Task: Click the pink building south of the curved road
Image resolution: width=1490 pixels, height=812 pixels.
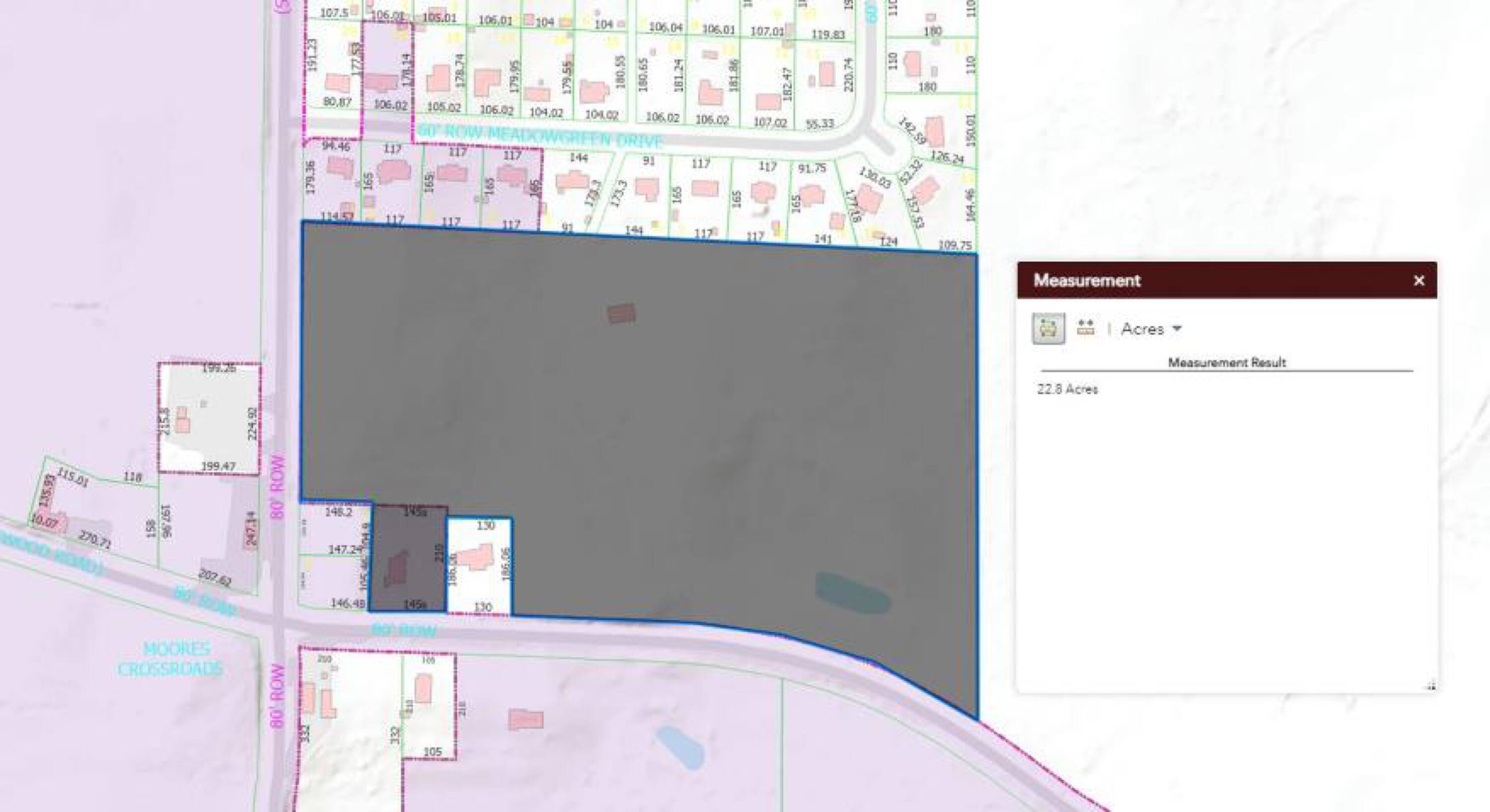Action: coord(526,720)
